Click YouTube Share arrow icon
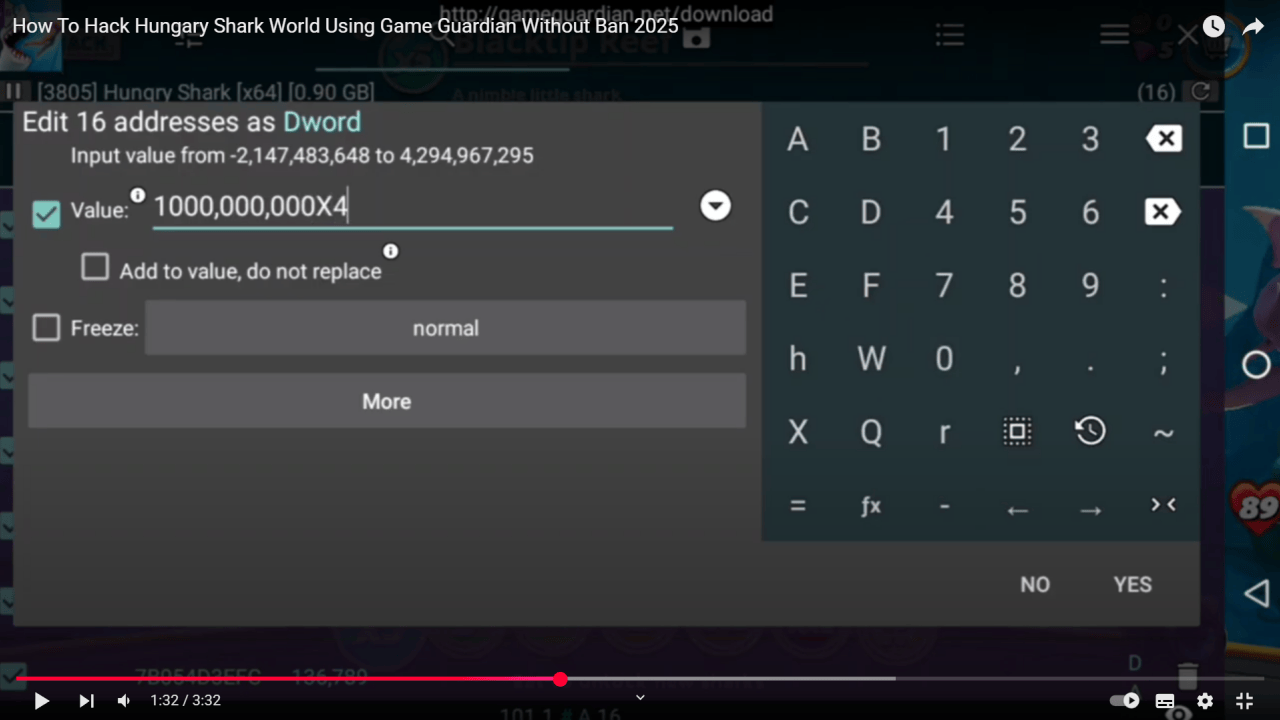This screenshot has width=1280, height=720. 1253,27
